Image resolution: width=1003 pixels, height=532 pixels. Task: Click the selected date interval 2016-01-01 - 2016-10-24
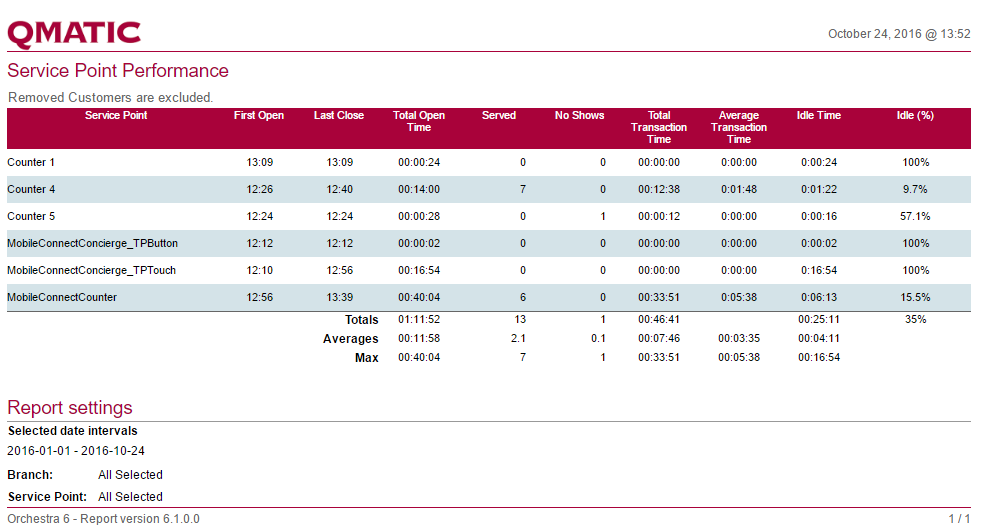point(76,451)
